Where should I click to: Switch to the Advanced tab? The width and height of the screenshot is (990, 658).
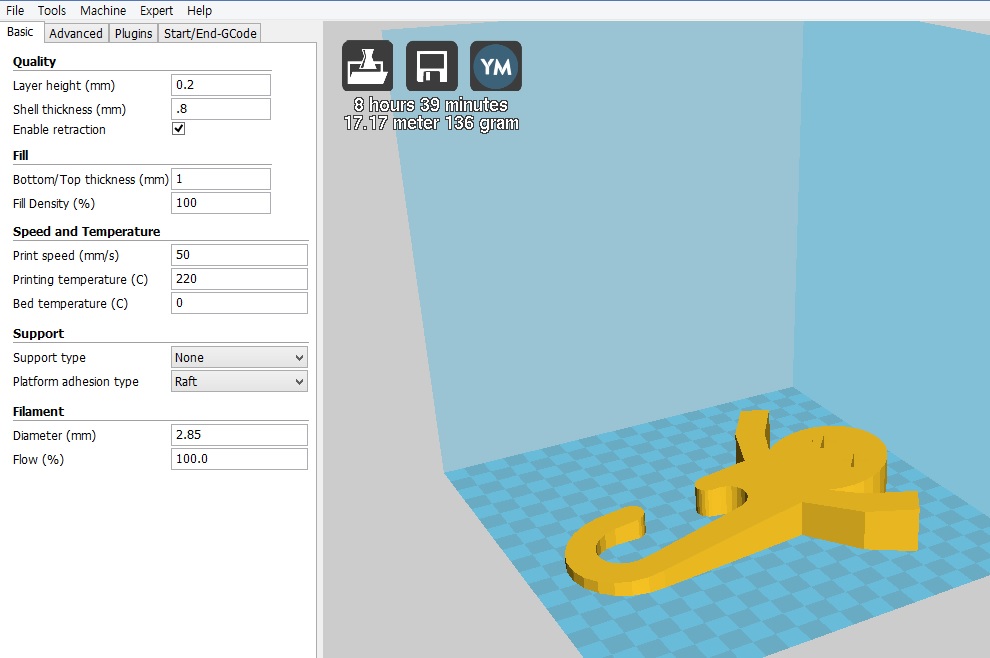(76, 33)
